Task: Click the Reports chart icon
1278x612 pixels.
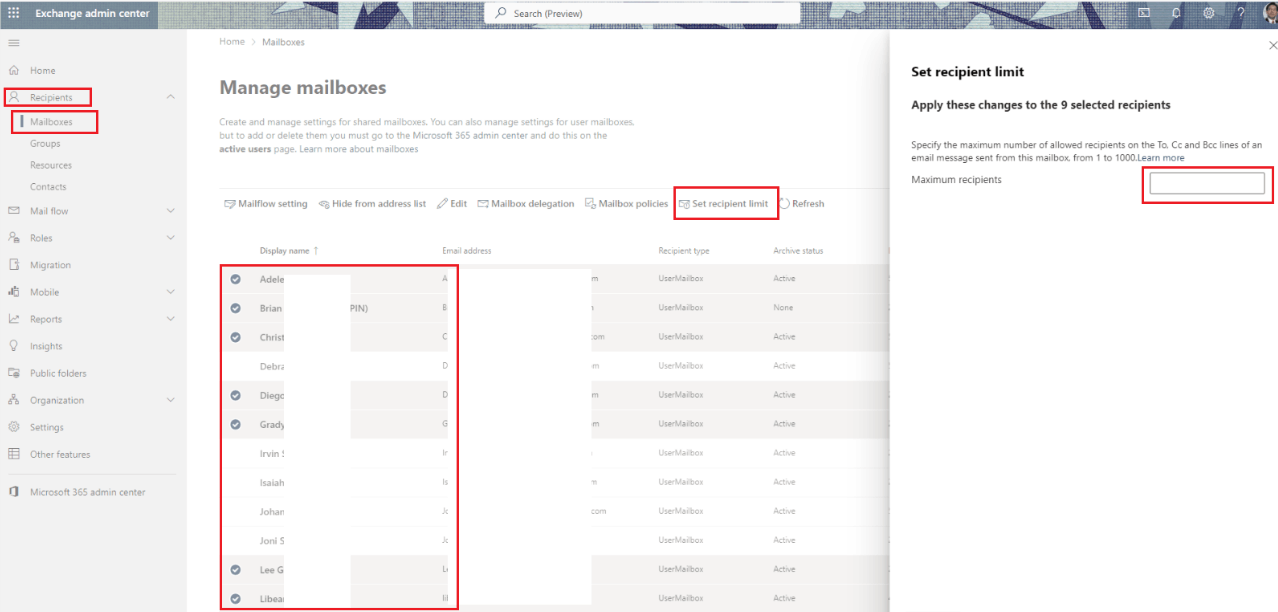Action: pyautogui.click(x=14, y=319)
